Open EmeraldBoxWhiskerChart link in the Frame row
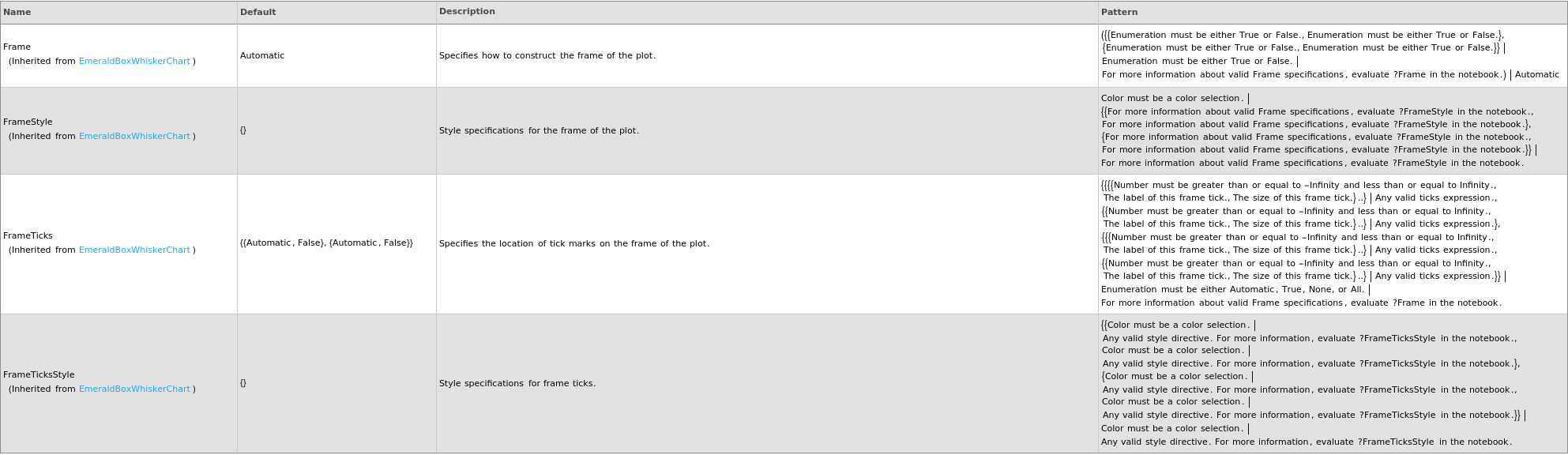The image size is (1568, 455). [134, 62]
